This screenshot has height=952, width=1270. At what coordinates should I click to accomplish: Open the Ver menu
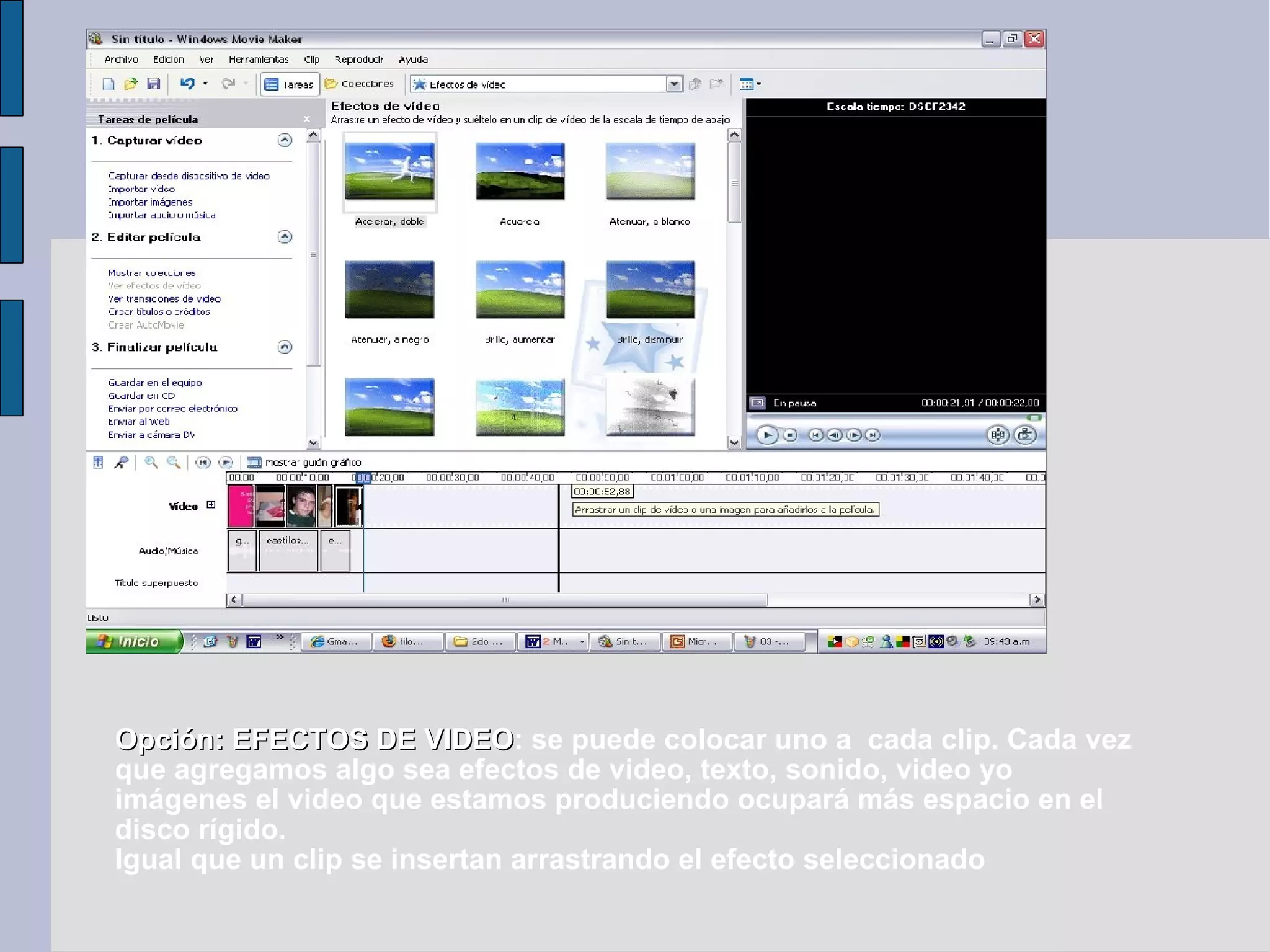tap(206, 60)
